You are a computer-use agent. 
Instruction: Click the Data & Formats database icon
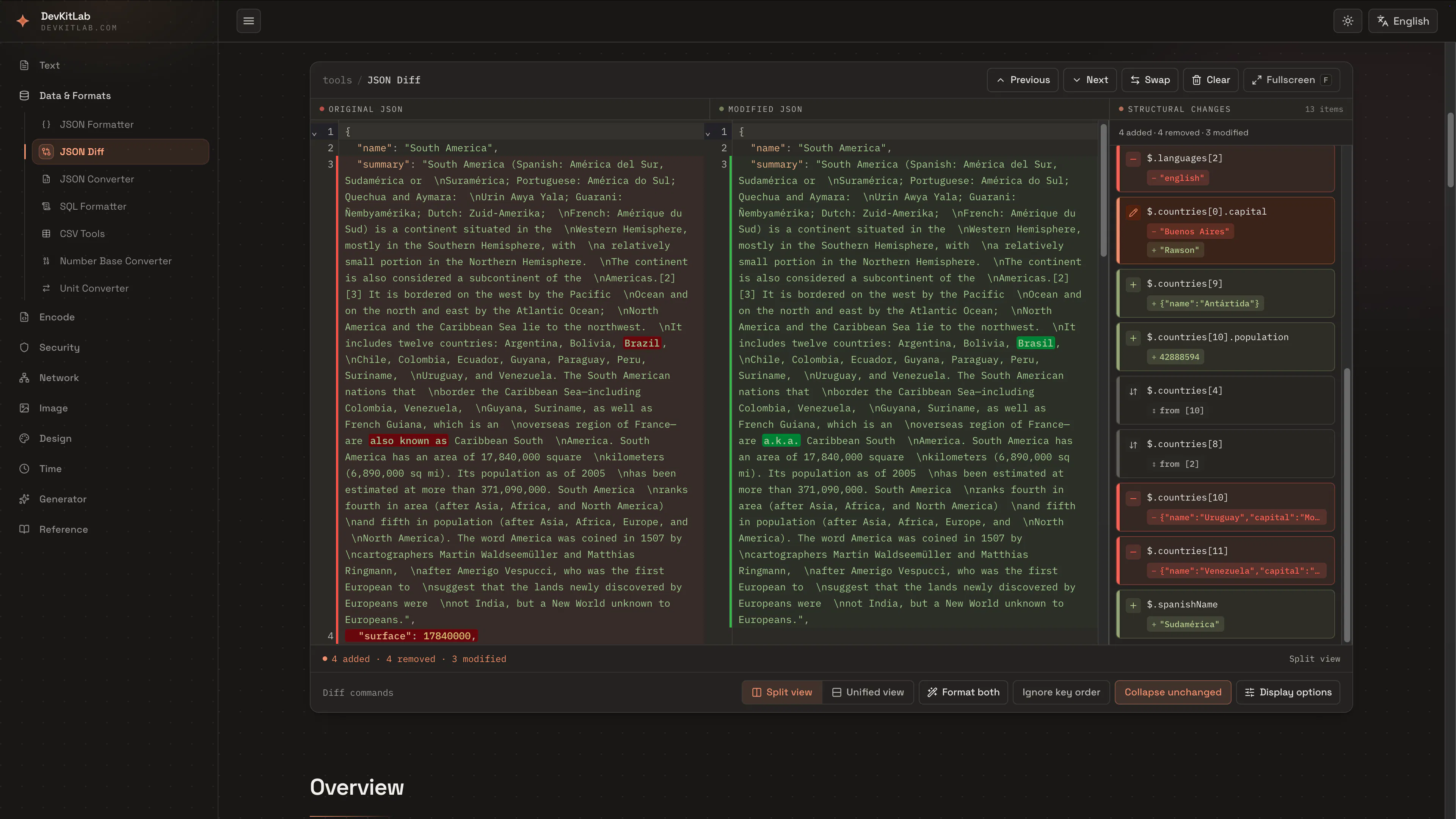pyautogui.click(x=24, y=96)
